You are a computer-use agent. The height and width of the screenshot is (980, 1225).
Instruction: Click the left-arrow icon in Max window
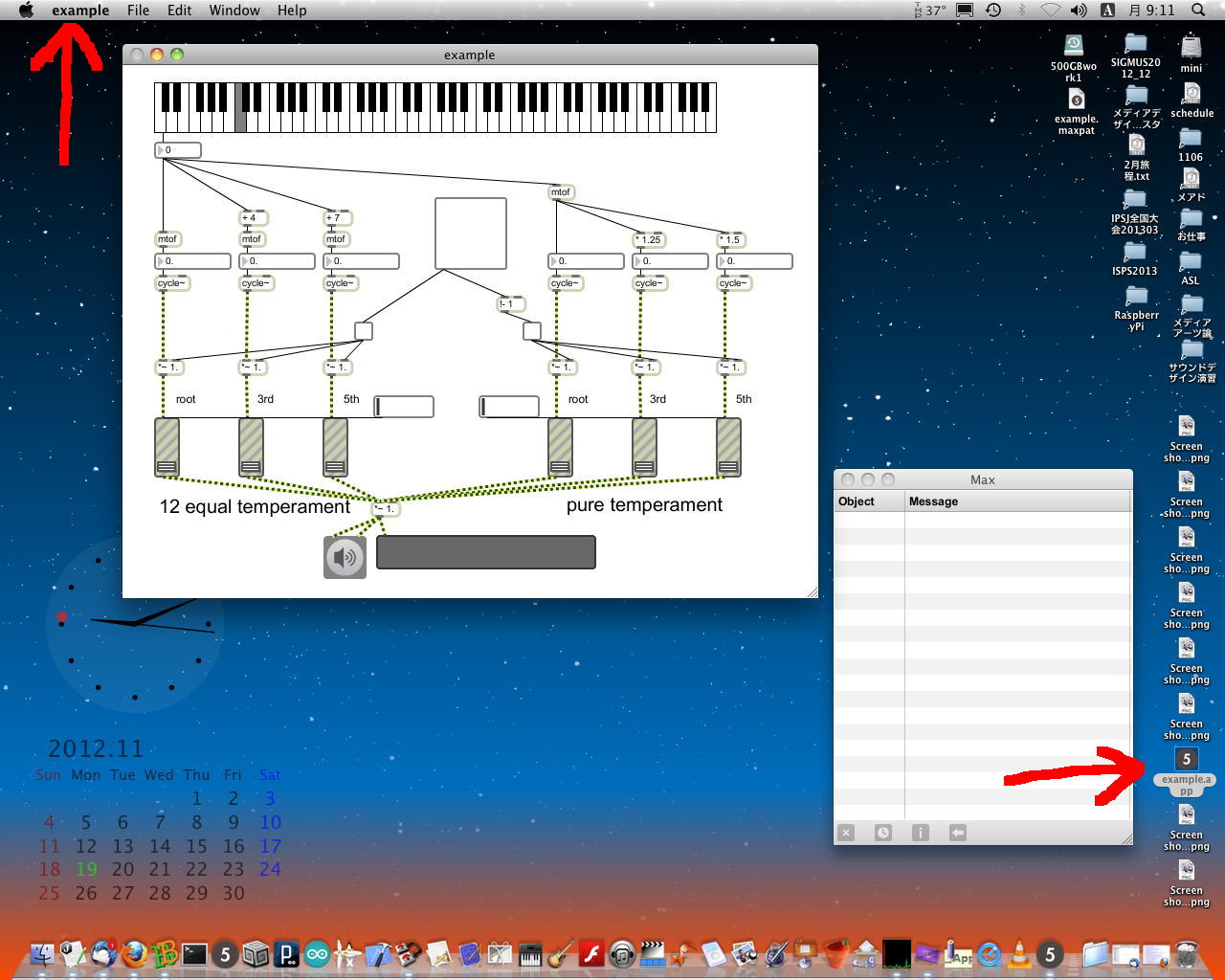pyautogui.click(x=958, y=833)
